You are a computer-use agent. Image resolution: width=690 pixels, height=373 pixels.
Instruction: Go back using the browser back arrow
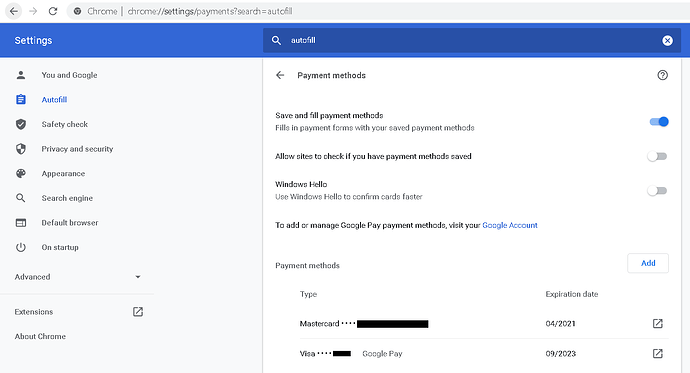point(14,11)
